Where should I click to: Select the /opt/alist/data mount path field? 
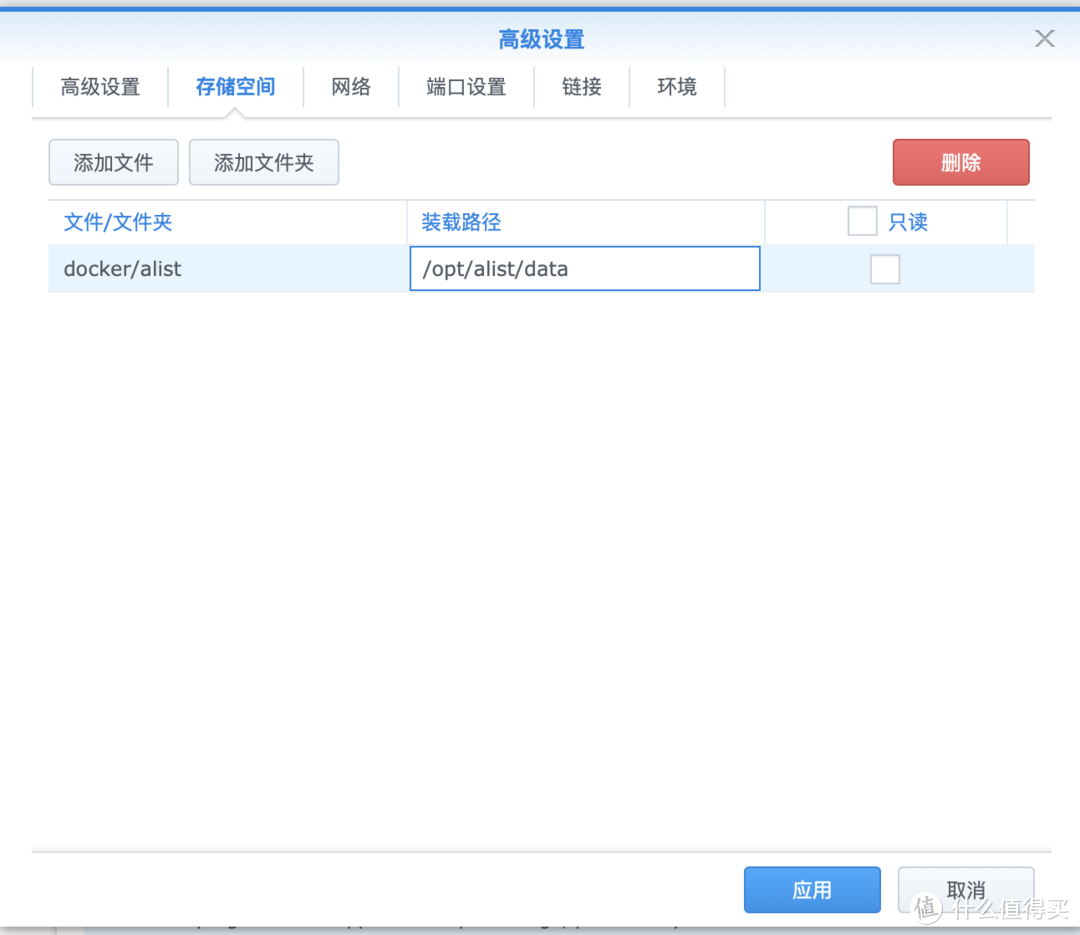point(585,268)
